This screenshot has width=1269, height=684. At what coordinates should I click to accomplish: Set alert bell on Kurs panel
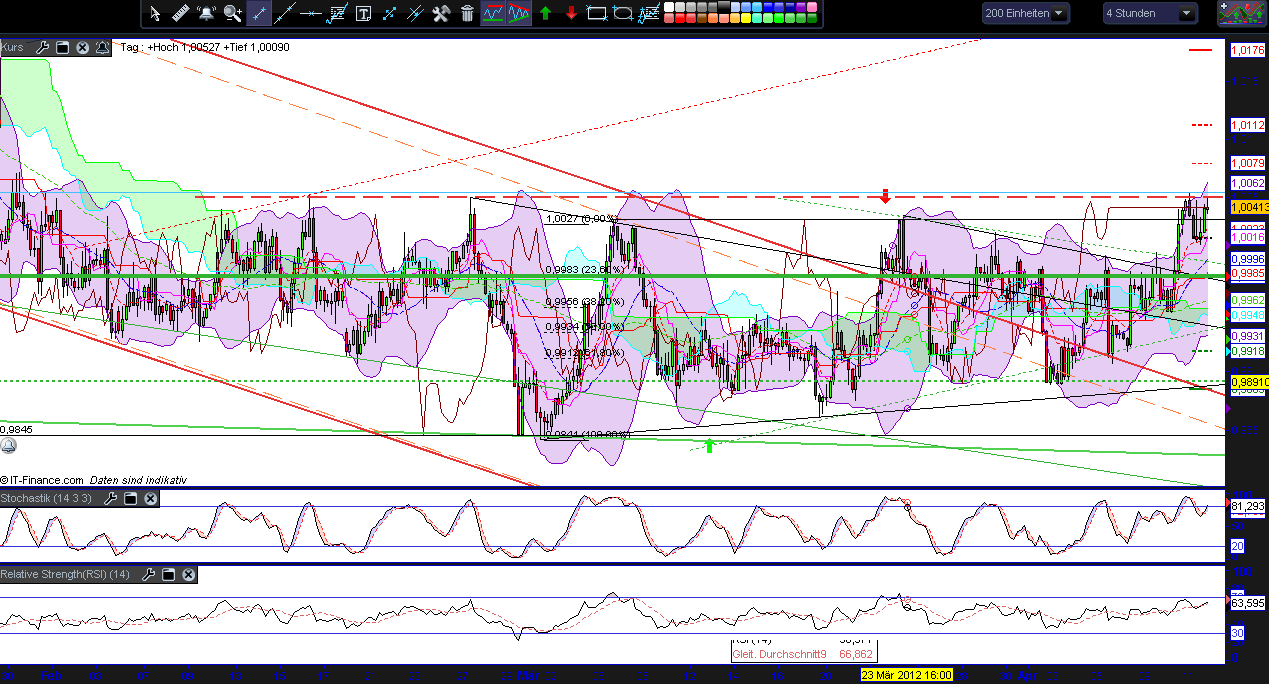pos(103,47)
